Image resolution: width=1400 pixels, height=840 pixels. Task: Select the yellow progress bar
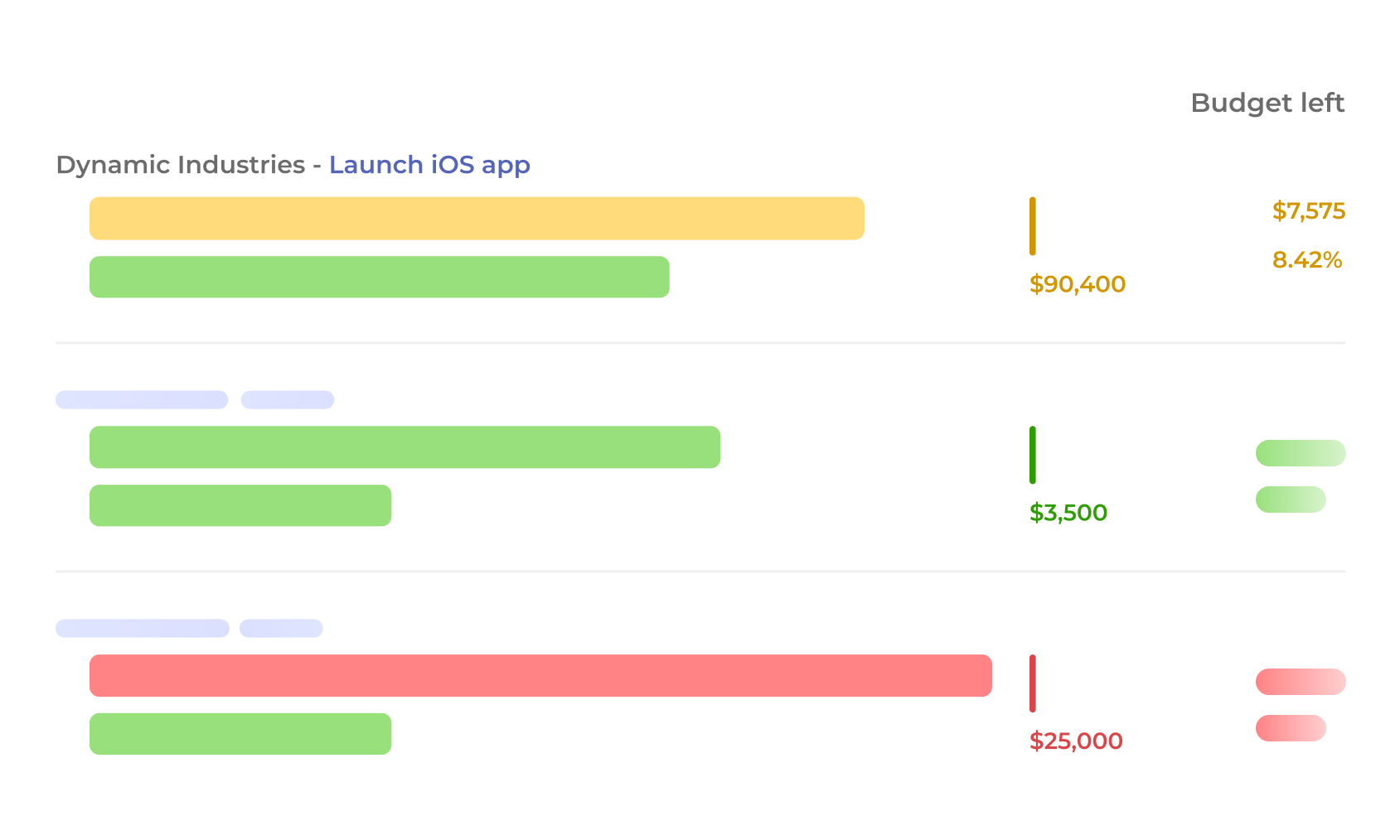pyautogui.click(x=477, y=219)
